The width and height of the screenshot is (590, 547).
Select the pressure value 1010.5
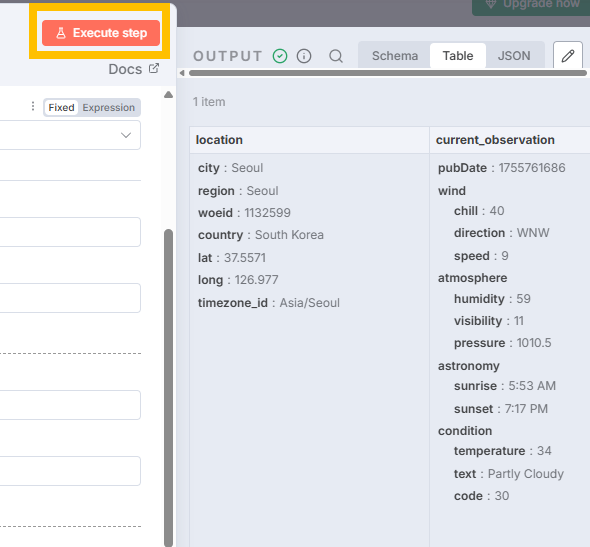tap(534, 343)
